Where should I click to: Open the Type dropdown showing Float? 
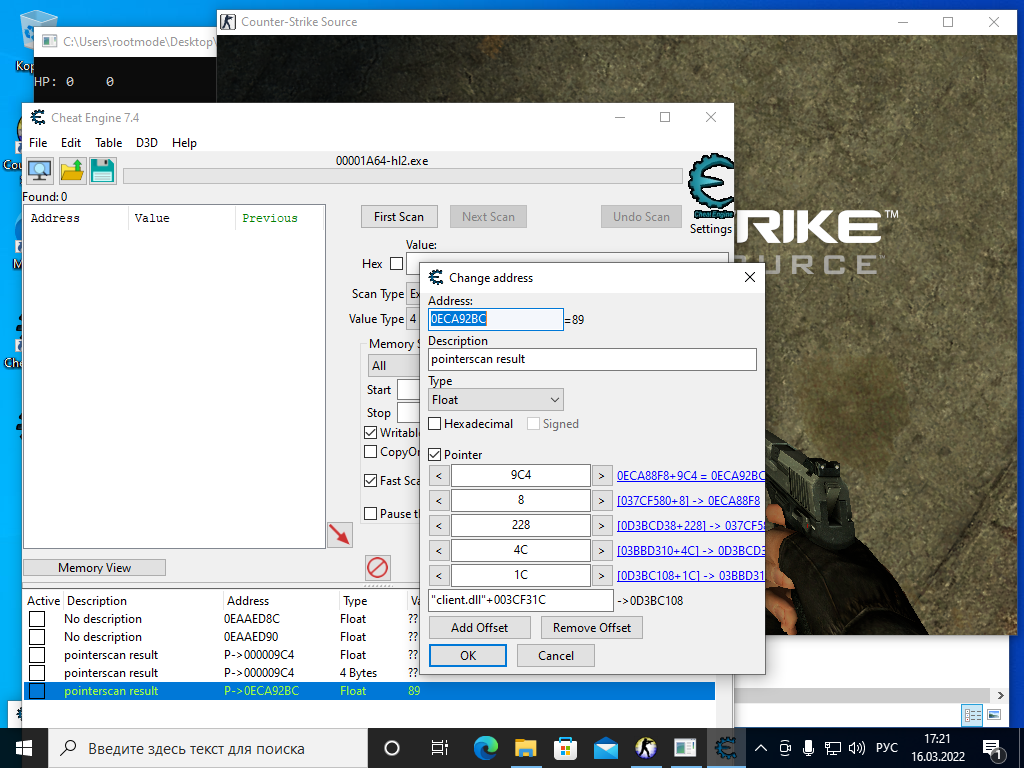click(496, 400)
